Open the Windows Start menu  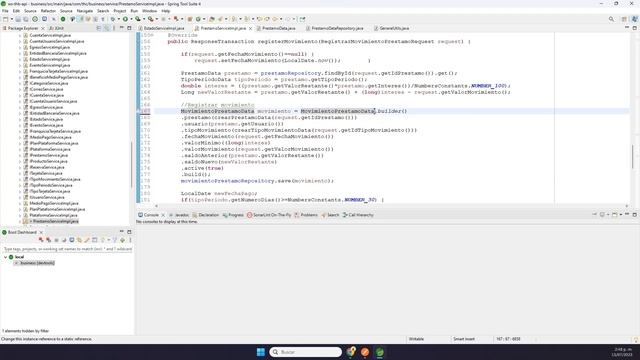click(x=260, y=352)
